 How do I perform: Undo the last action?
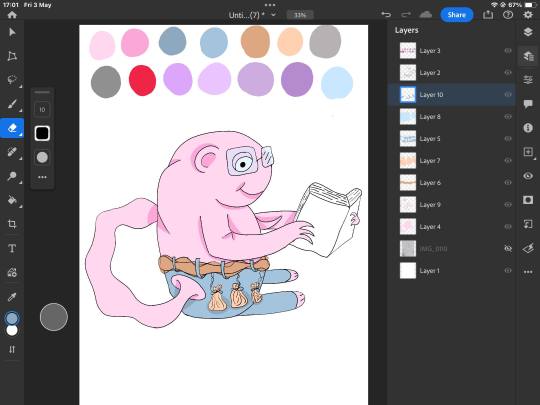click(x=386, y=14)
